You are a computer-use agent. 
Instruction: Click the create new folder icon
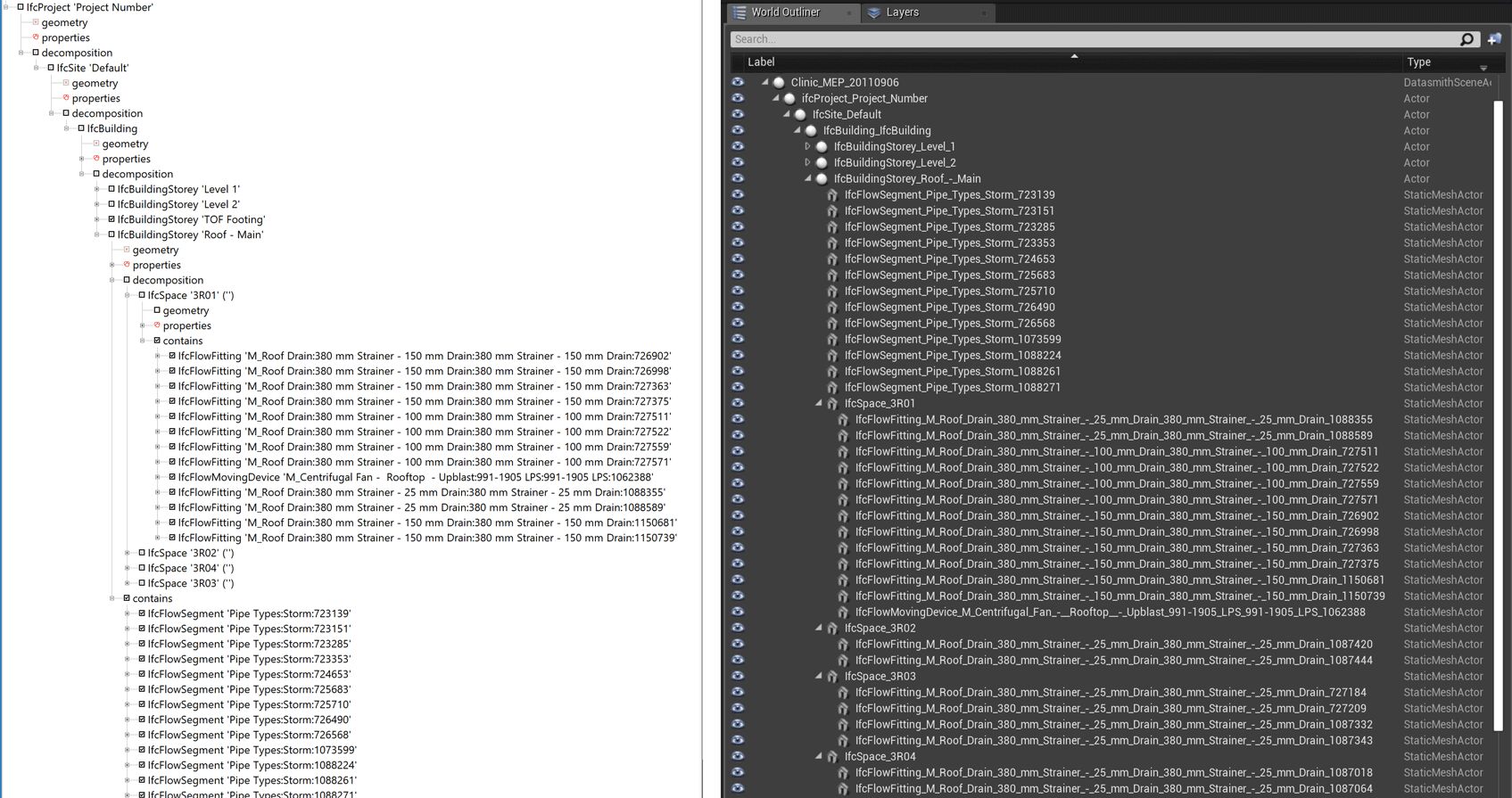(1494, 39)
